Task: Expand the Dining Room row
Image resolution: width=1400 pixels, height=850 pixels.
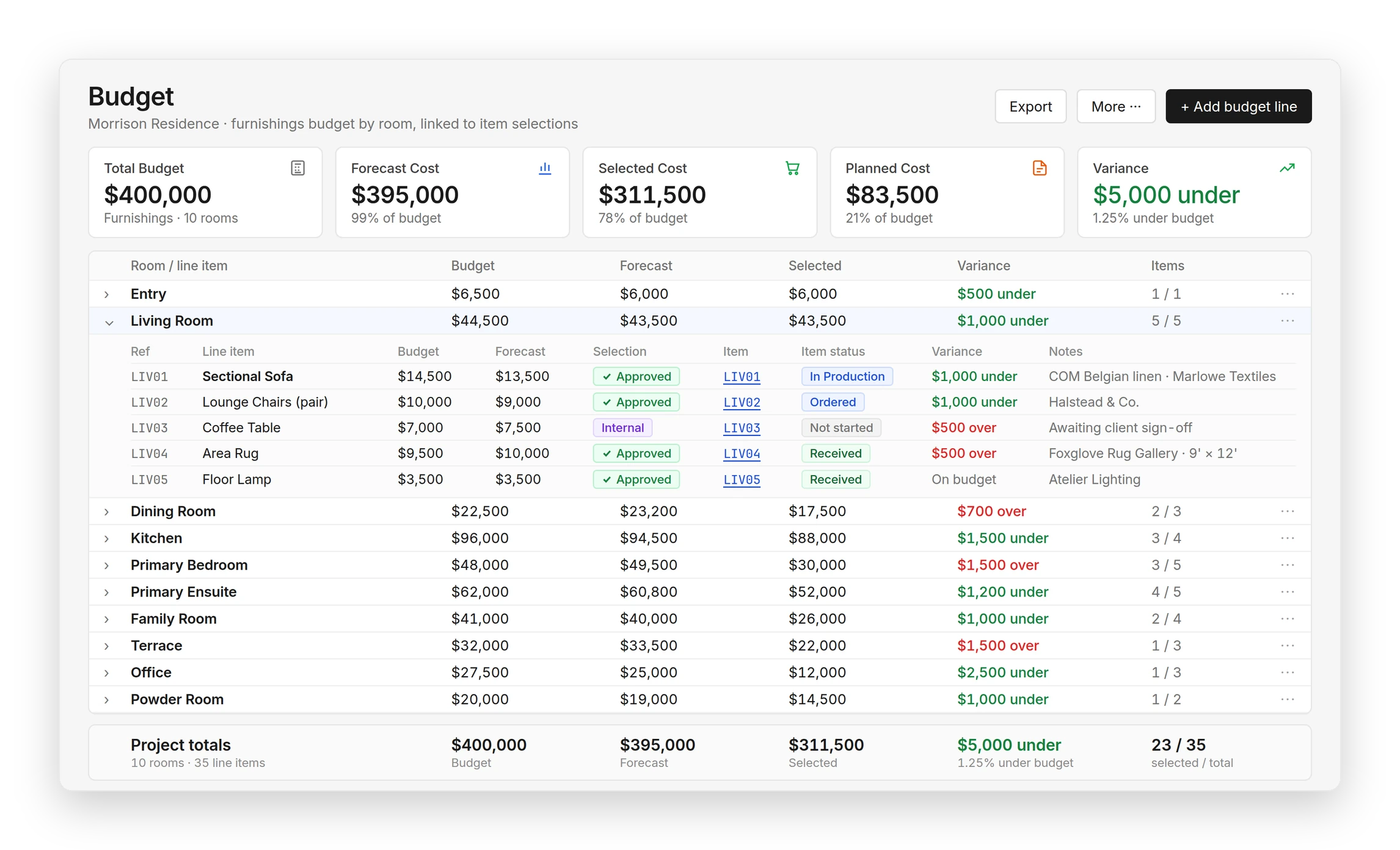Action: (x=107, y=512)
